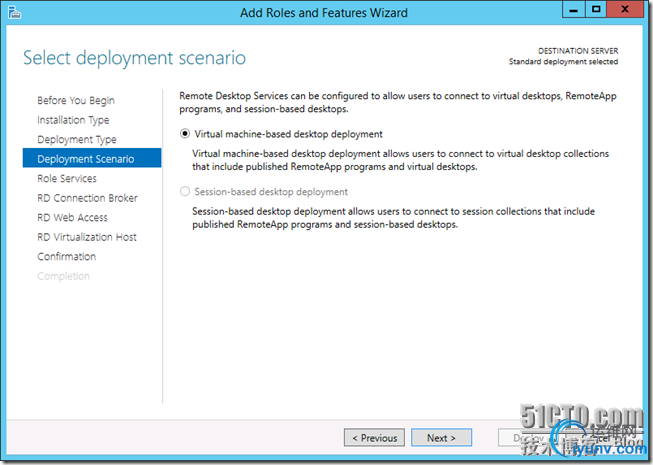
Task: Switch to the RD Web Access step
Action: (73, 218)
